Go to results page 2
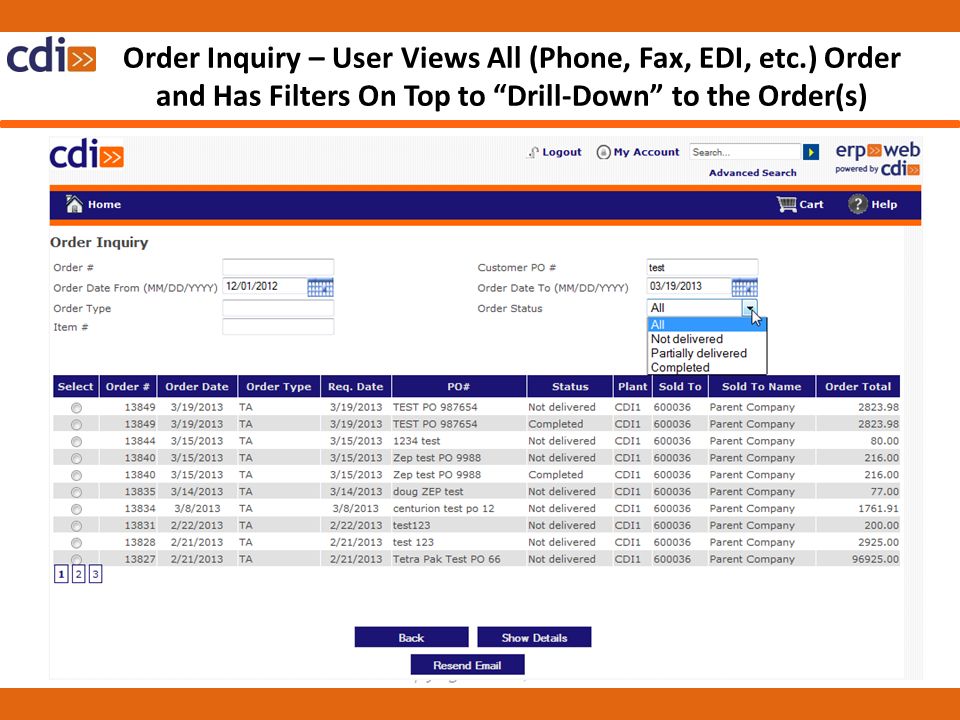The image size is (960, 720). 78,574
